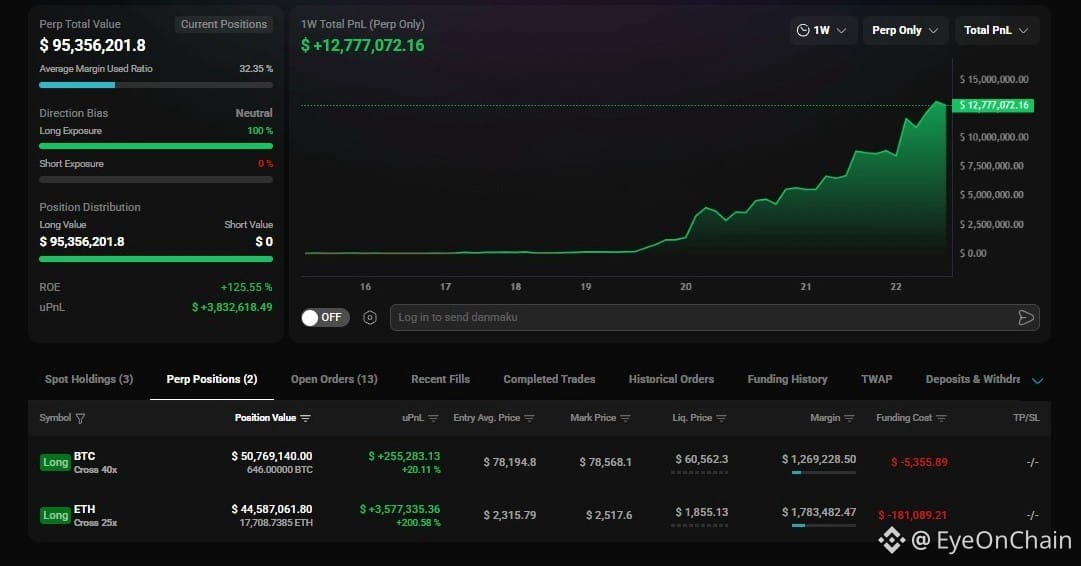Select the Perp Positions (2) tab
This screenshot has width=1081, height=566.
pyautogui.click(x=212, y=379)
